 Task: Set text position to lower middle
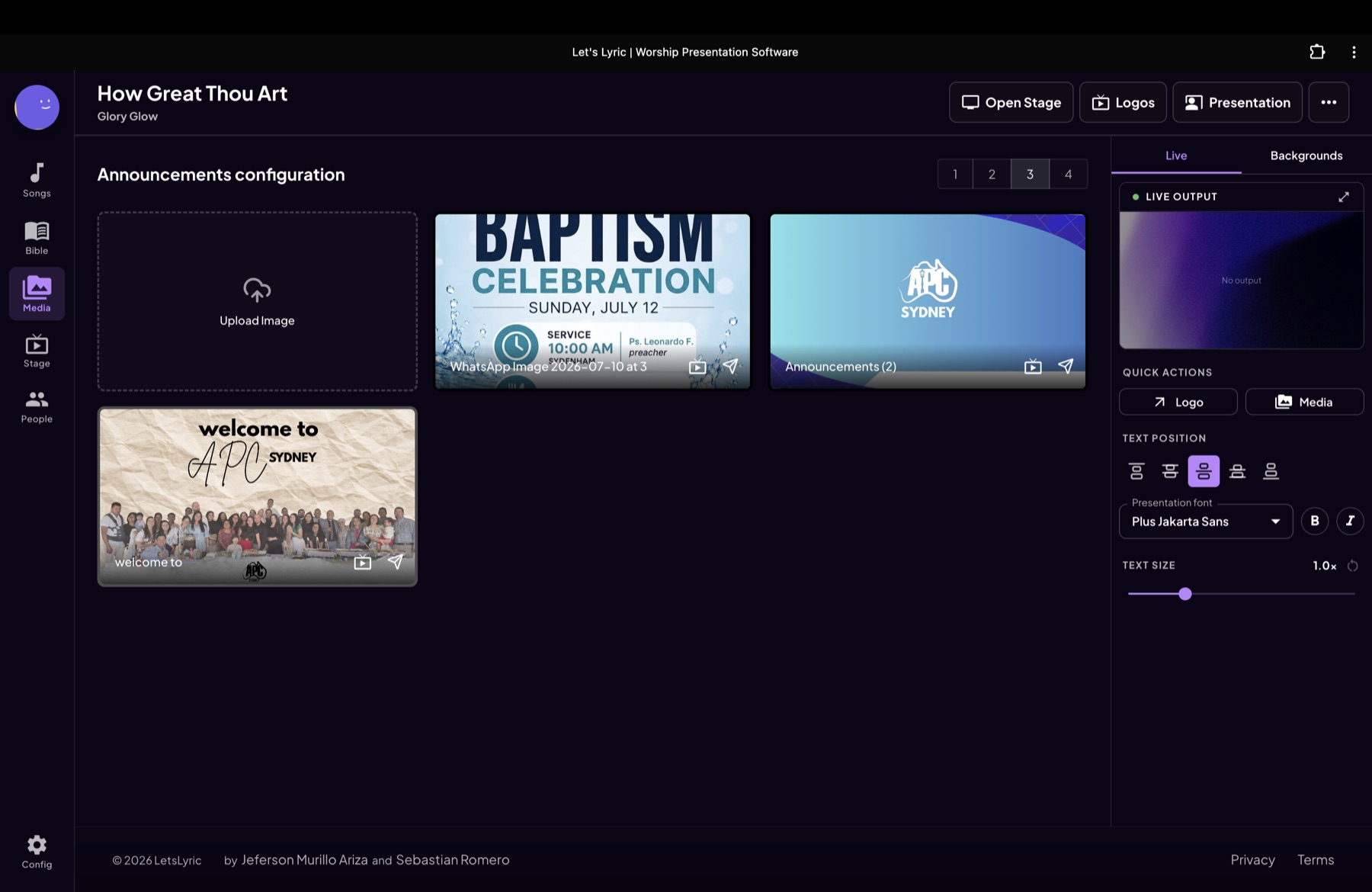[1237, 471]
